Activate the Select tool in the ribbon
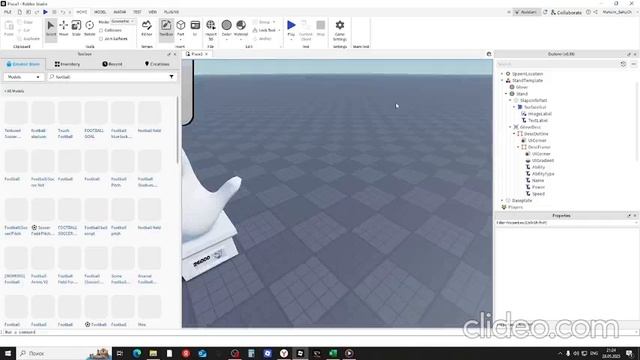The height and width of the screenshot is (360, 640). pos(51,29)
